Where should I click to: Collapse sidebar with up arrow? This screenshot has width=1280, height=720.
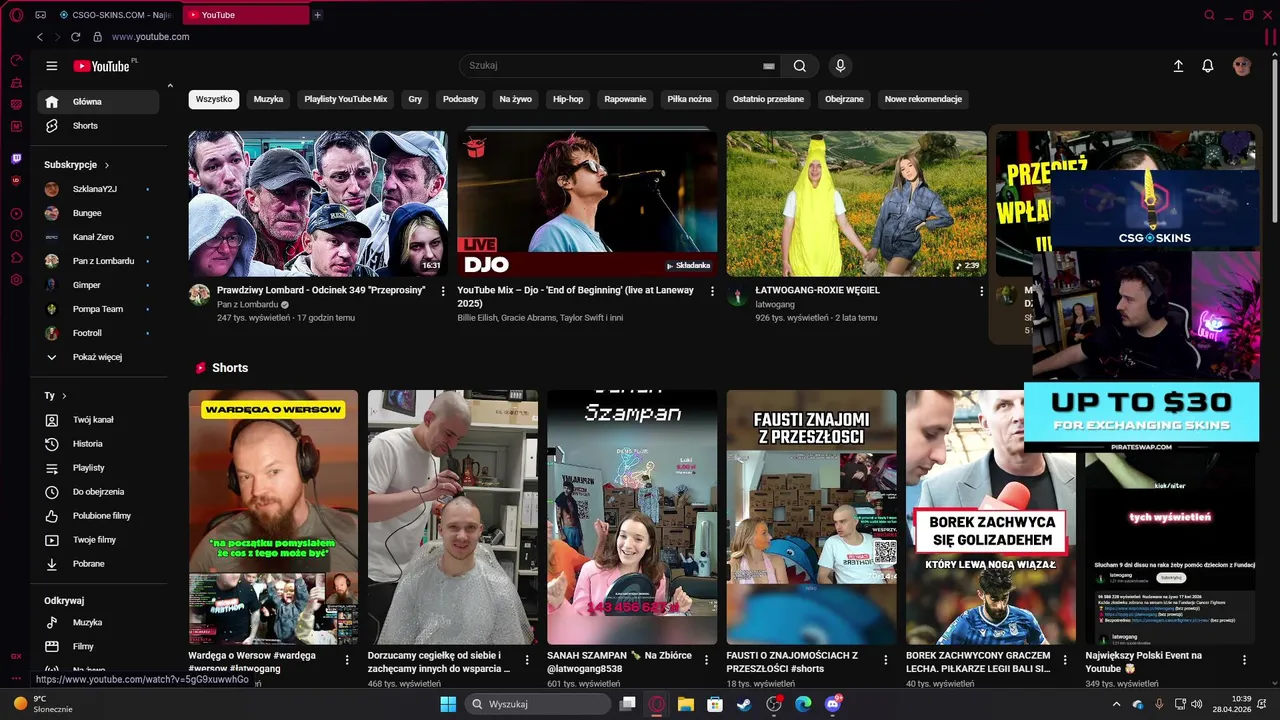(170, 86)
